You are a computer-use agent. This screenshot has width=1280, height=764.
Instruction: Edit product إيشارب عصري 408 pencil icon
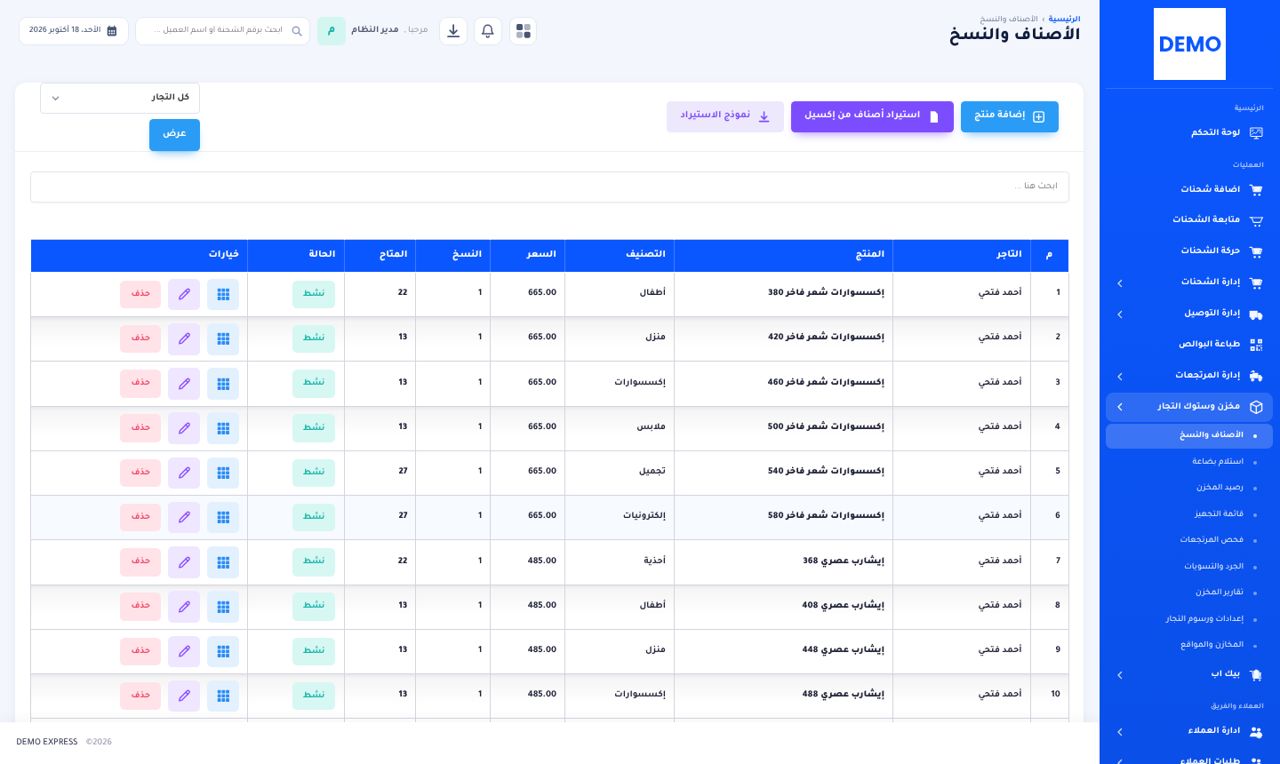pos(184,606)
